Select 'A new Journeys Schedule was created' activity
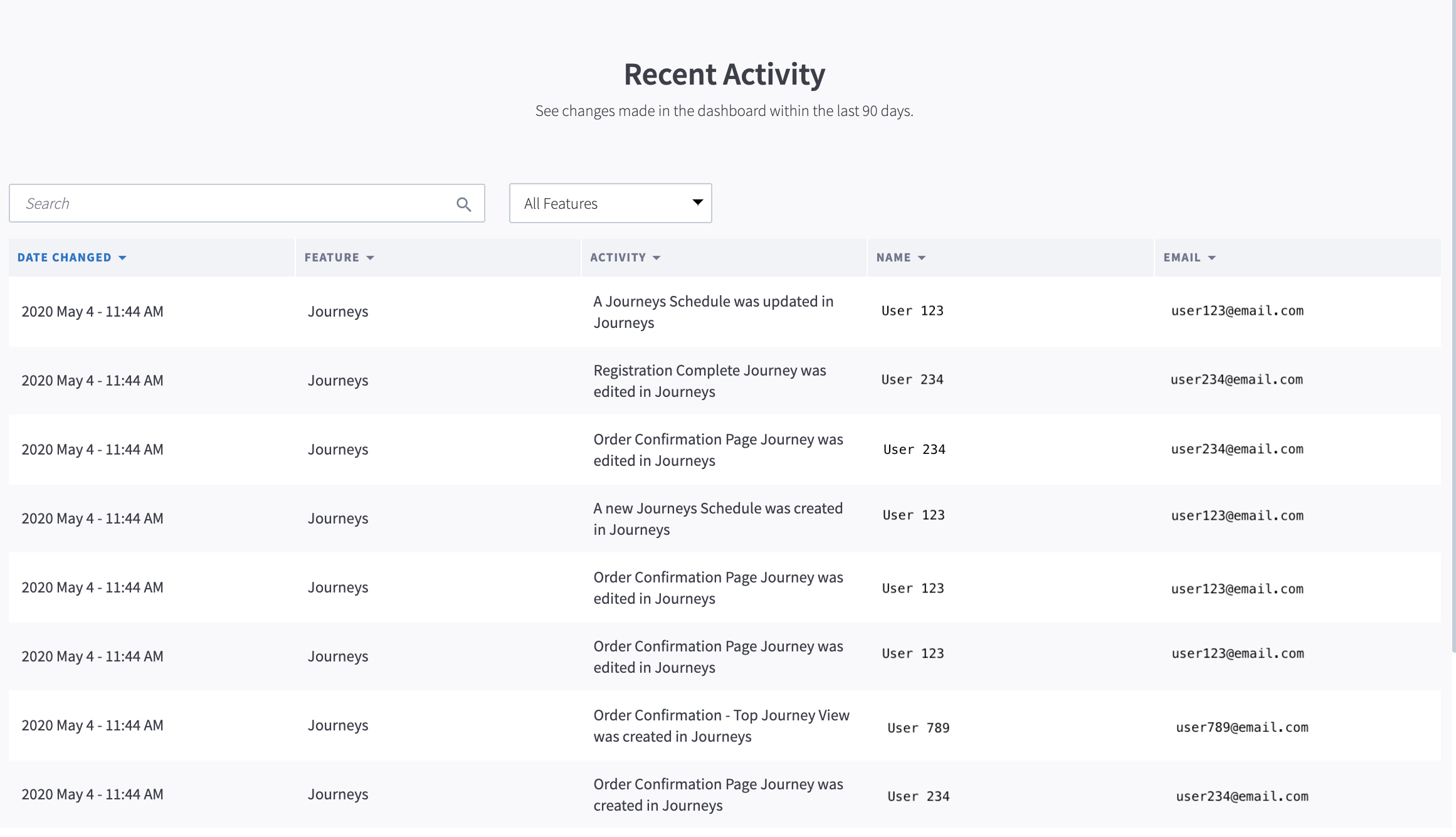 [718, 519]
